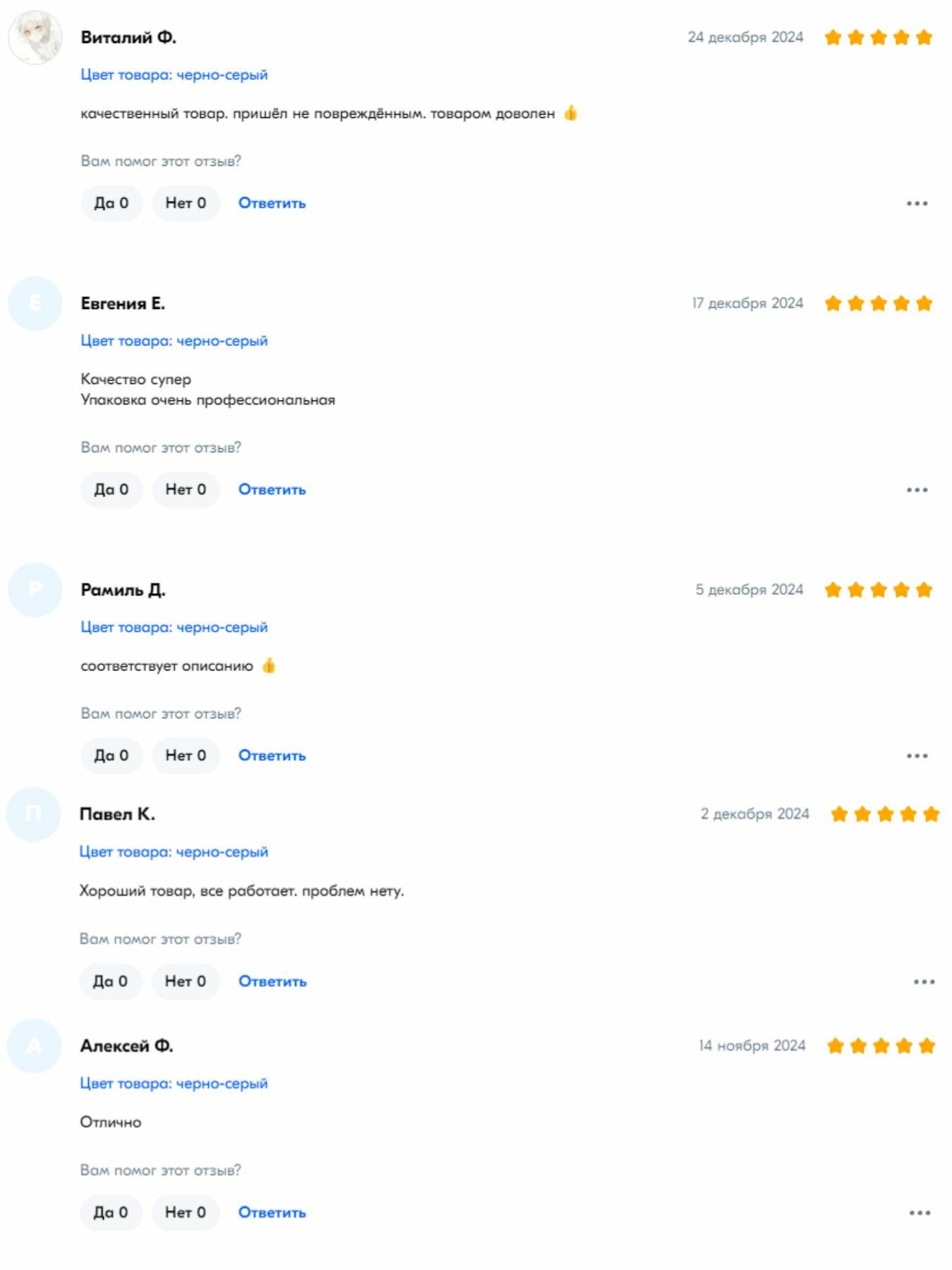952x1270 pixels.
Task: Open Виталий Ф. profile avatar picture
Action: click(x=35, y=38)
